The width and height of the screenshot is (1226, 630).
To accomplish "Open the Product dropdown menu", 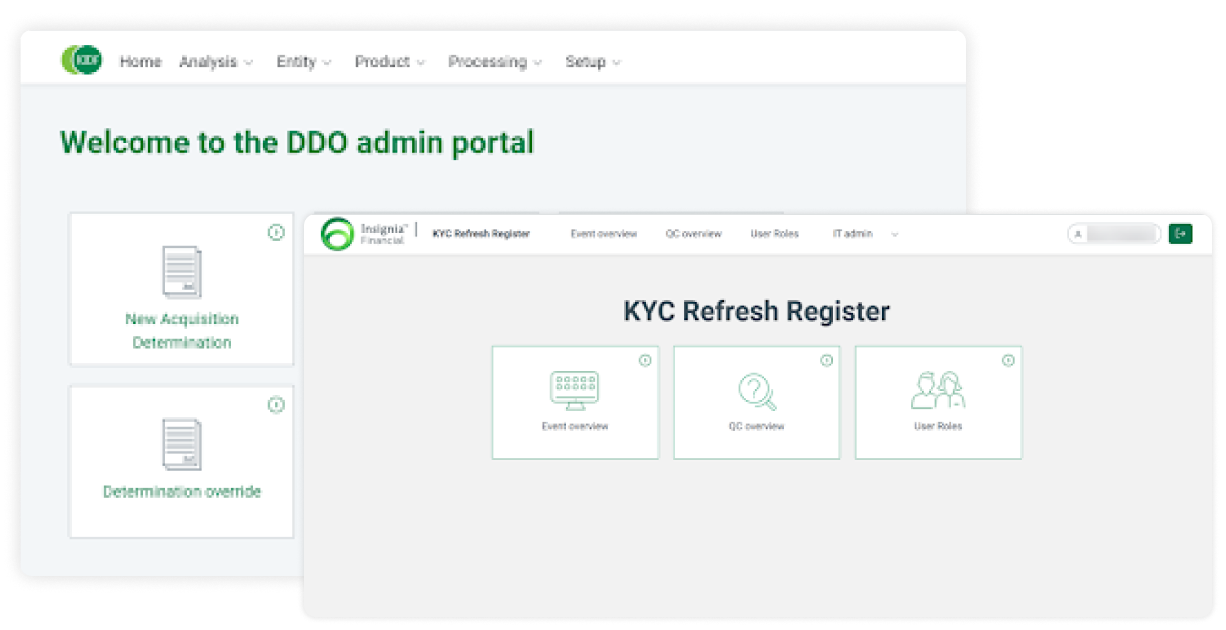I will point(390,62).
